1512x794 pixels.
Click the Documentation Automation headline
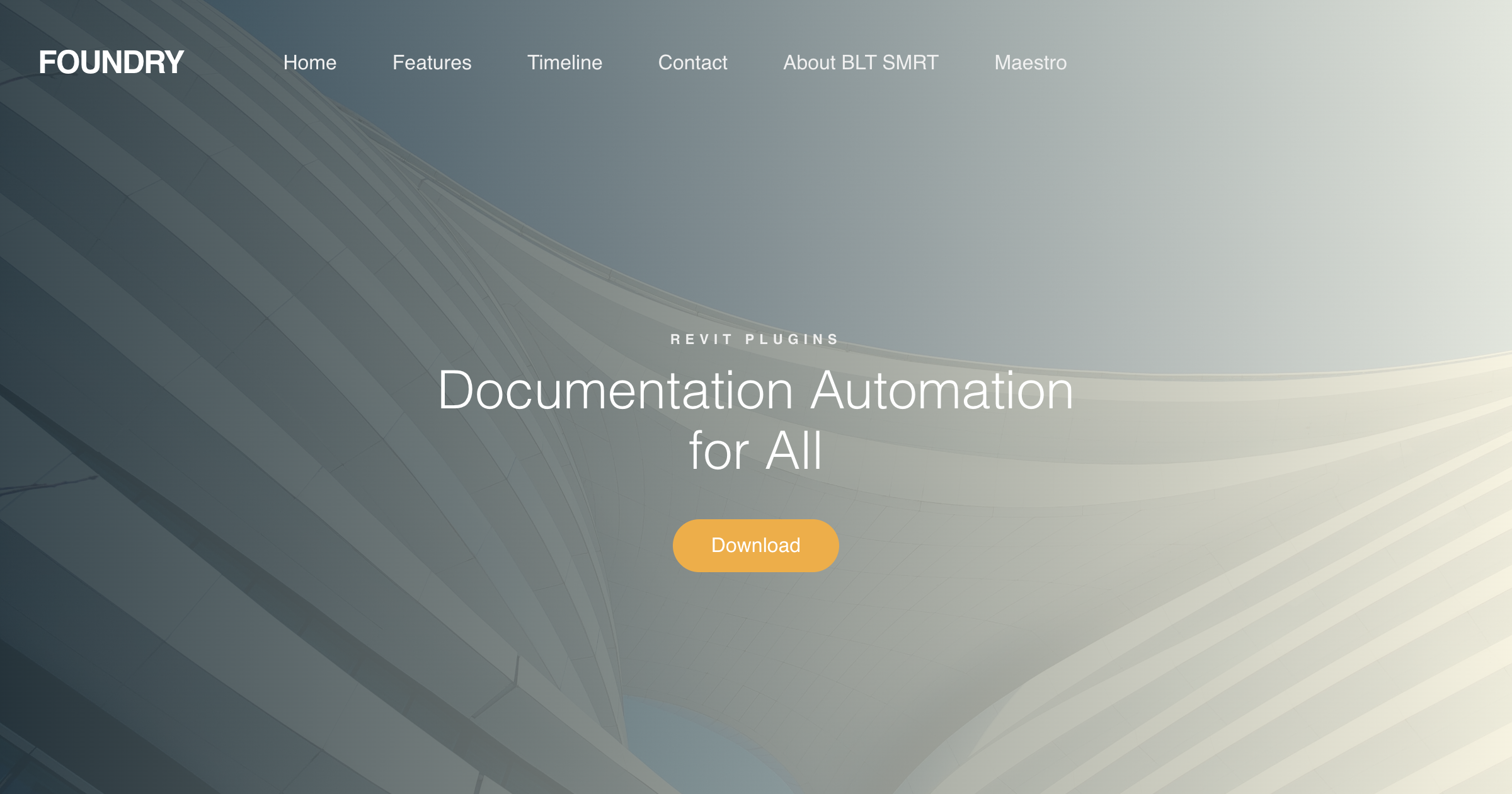(x=755, y=390)
